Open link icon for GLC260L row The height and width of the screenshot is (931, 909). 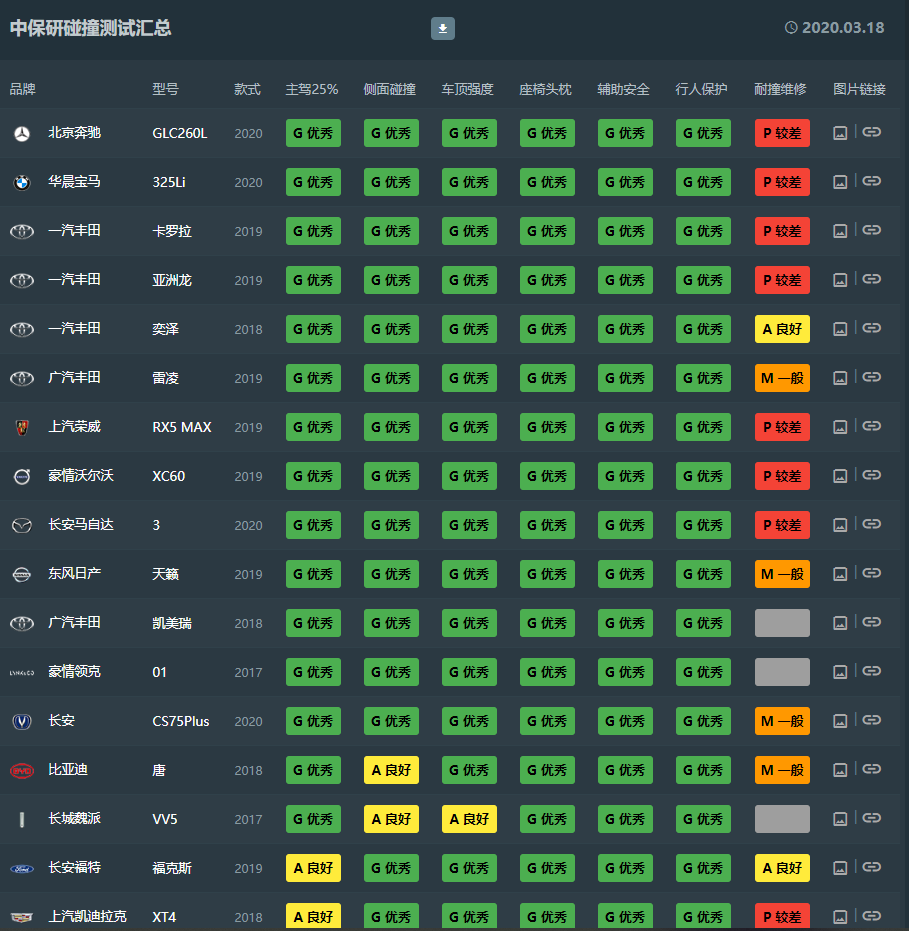point(872,132)
